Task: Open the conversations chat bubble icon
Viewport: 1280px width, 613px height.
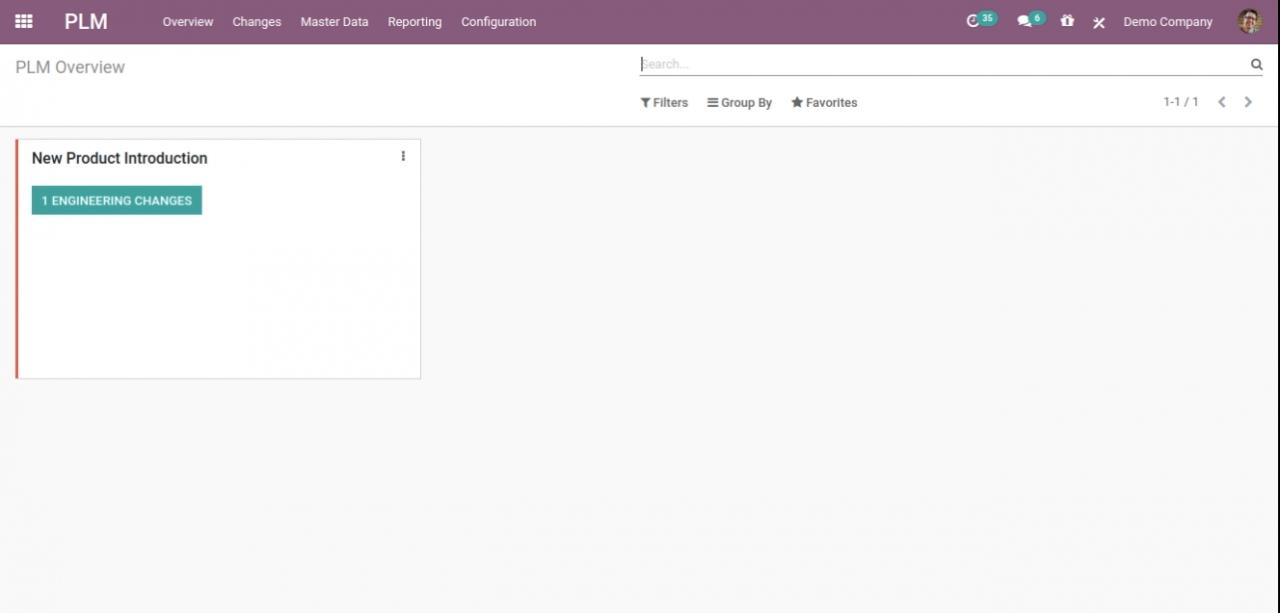Action: [x=1024, y=21]
